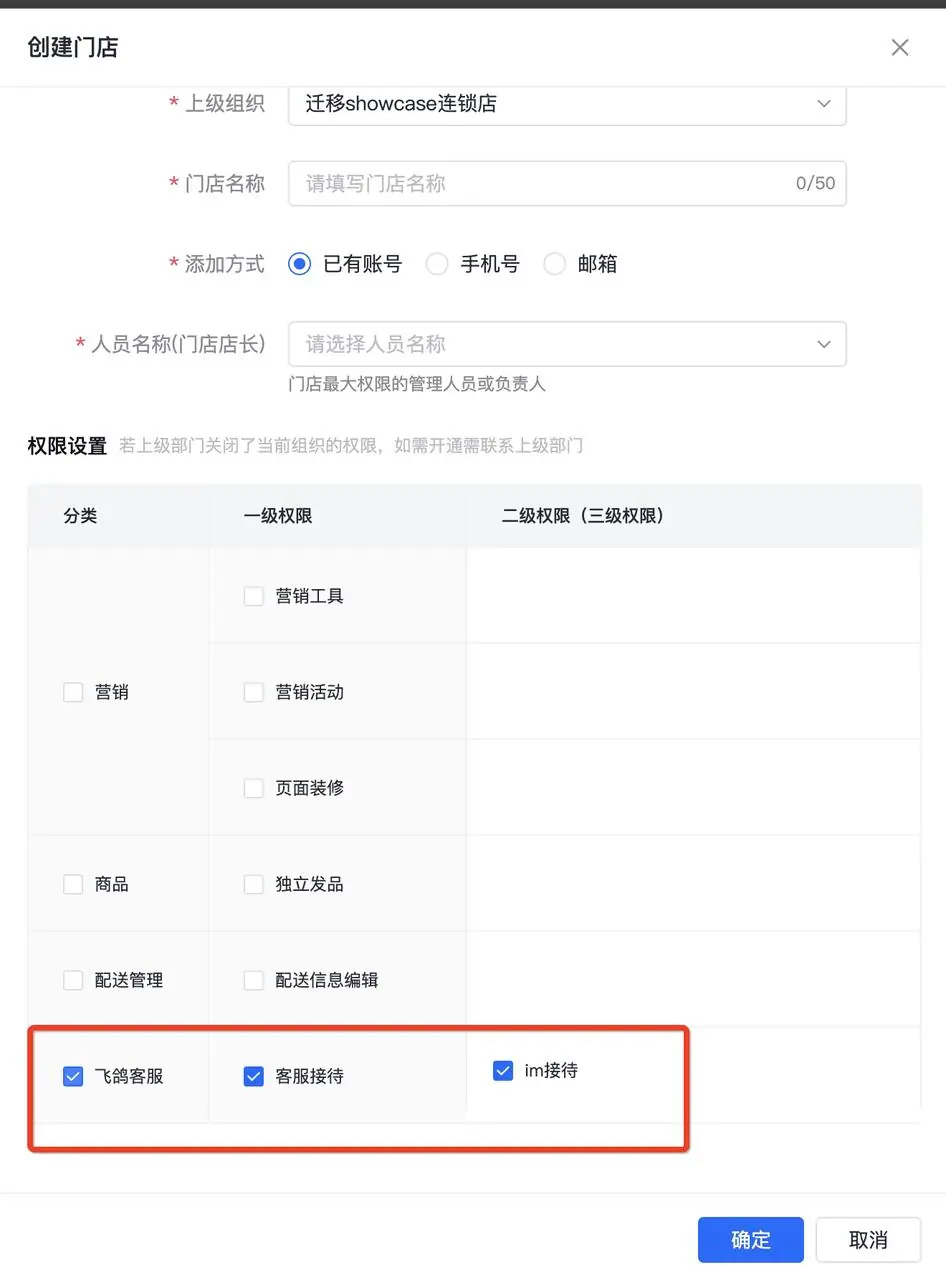Click the 门店最大权限的管理人员或负责人 hint text
Screen dimensions: 946x1280
(x=417, y=384)
